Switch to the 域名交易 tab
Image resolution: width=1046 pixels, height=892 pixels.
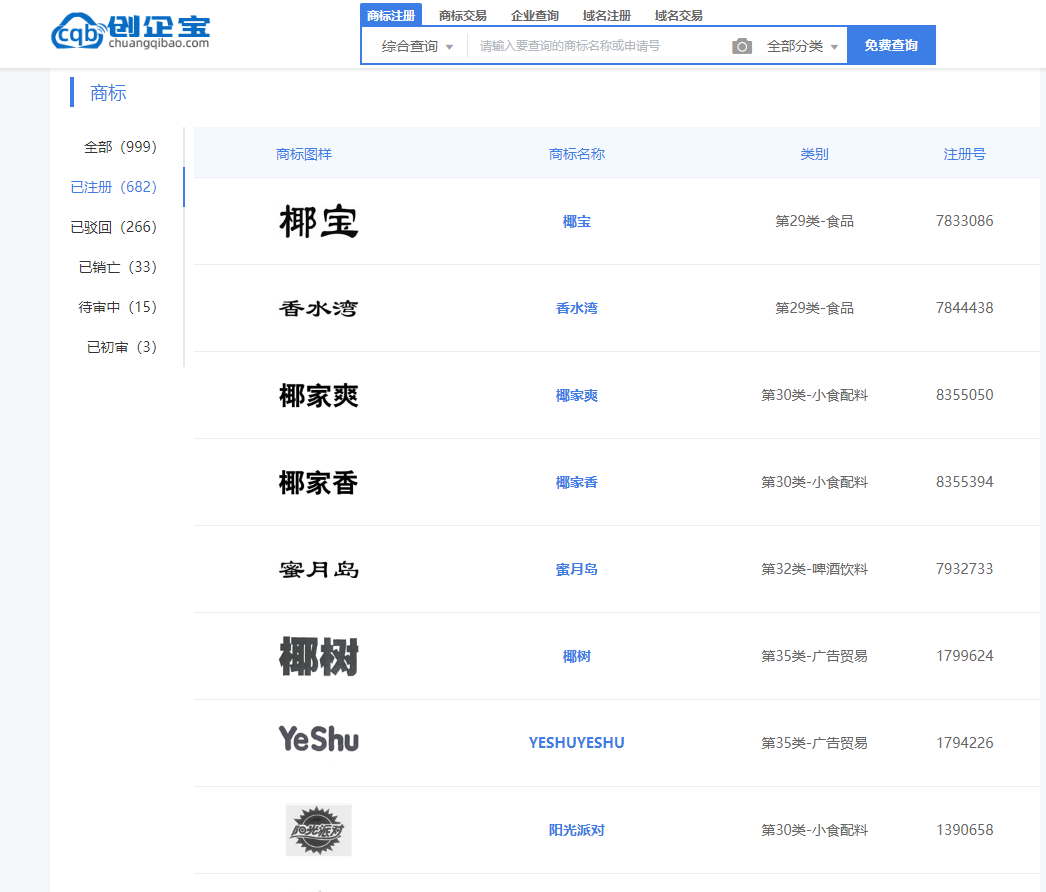coord(679,15)
